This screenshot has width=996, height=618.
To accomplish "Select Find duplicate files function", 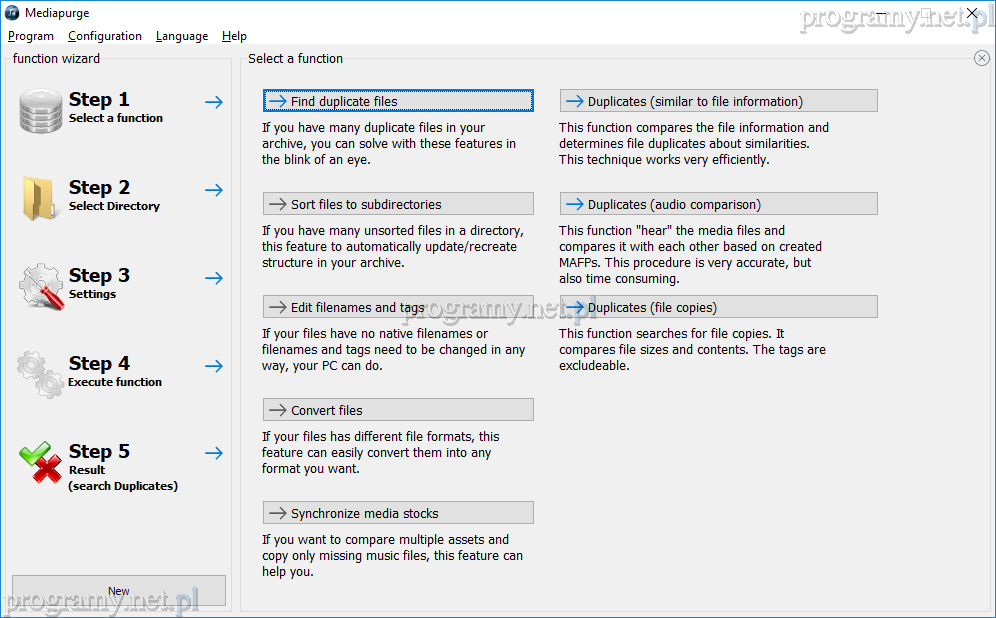I will 398,101.
